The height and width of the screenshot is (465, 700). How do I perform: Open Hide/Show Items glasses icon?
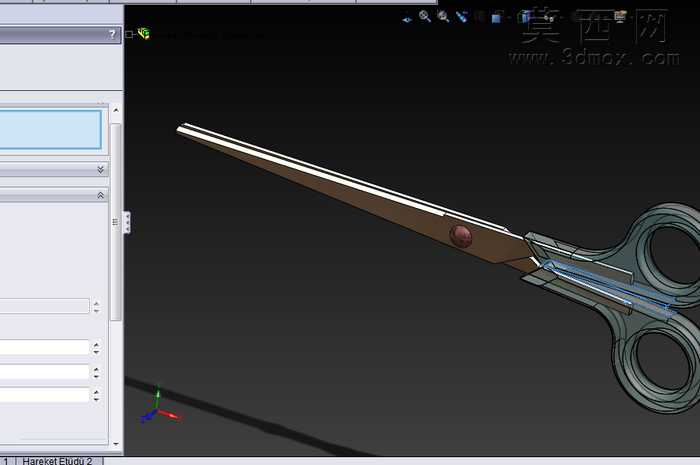click(x=550, y=18)
